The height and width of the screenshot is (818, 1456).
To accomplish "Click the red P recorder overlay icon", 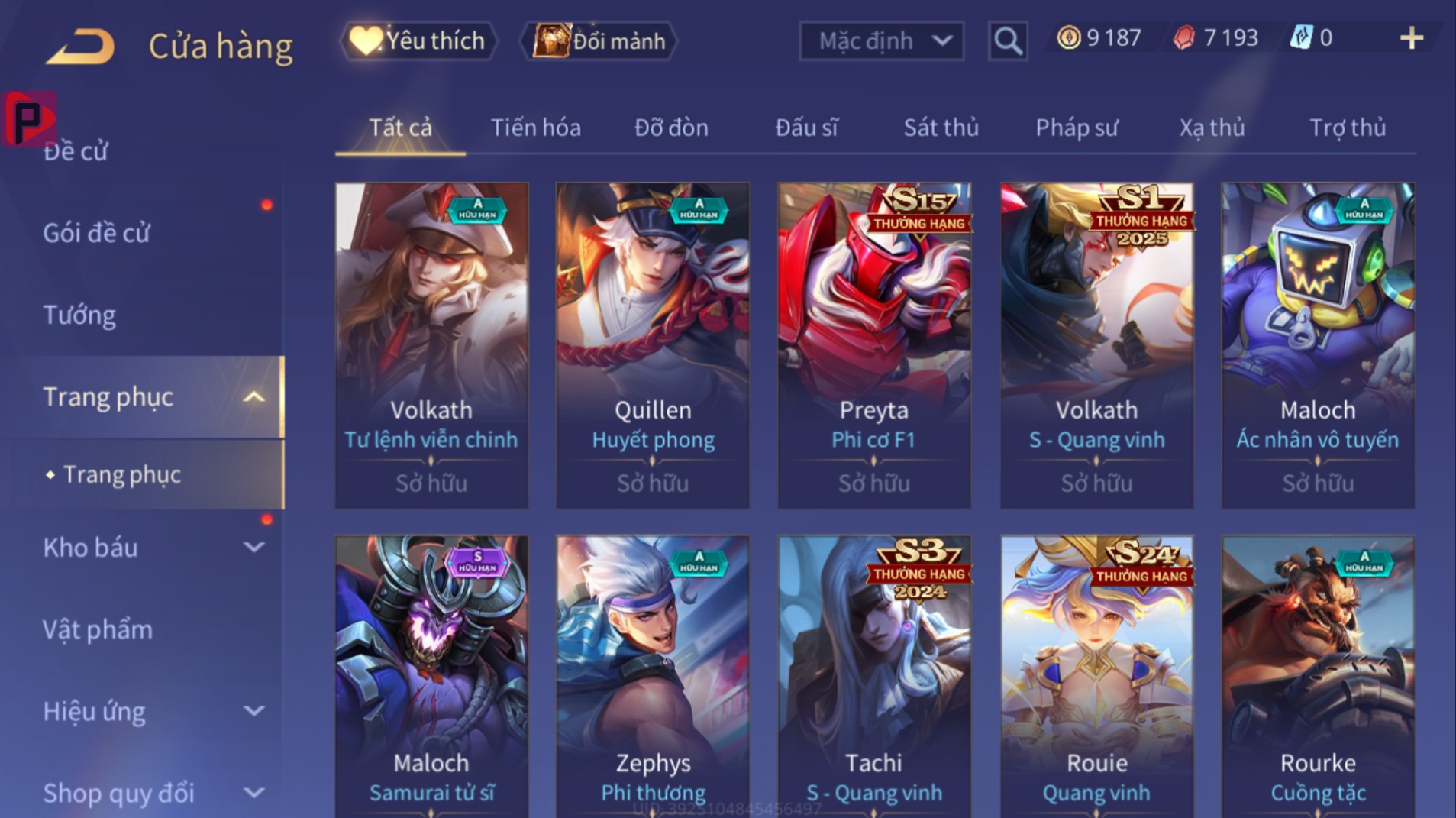I will pos(29,118).
